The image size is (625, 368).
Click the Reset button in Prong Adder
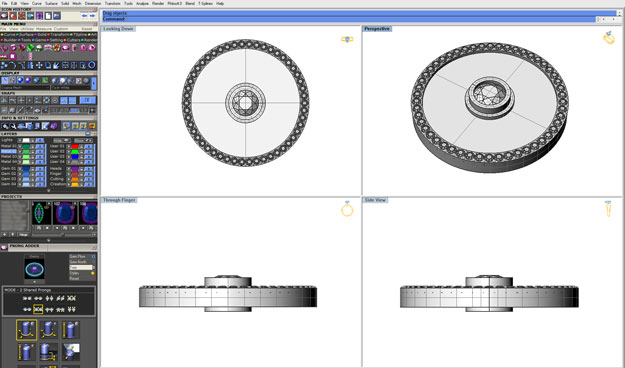click(x=75, y=279)
